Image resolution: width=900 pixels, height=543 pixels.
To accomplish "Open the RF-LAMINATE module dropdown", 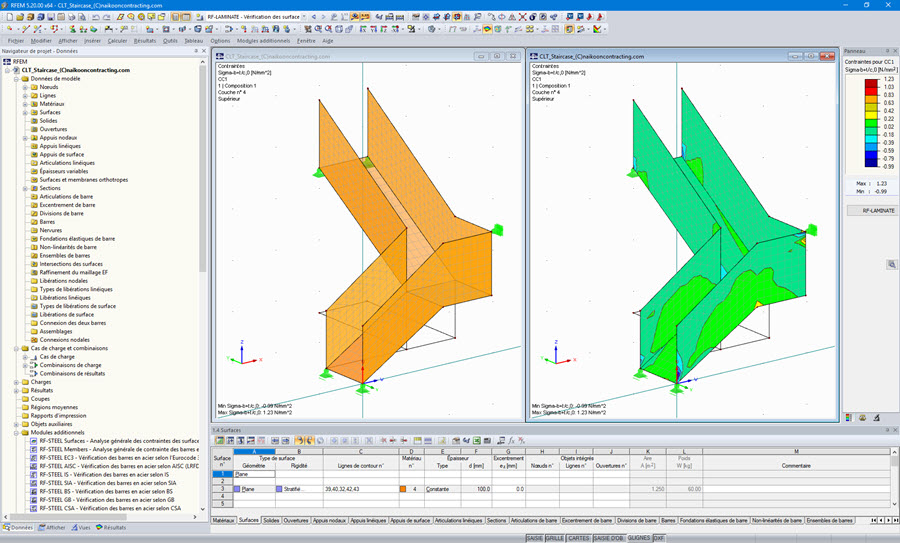I will click(x=304, y=17).
